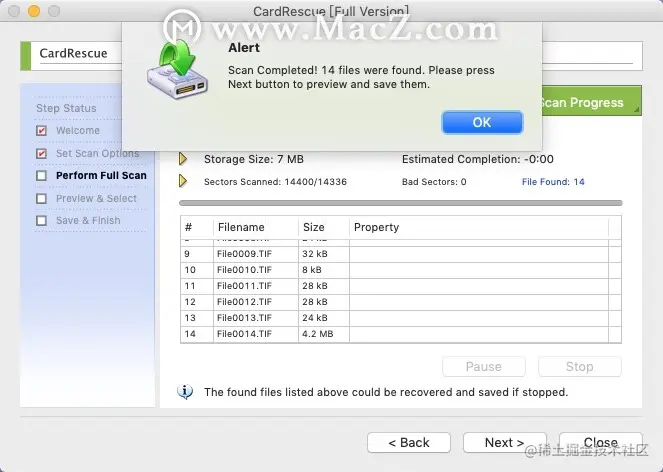Sort by the Size column header

click(324, 228)
